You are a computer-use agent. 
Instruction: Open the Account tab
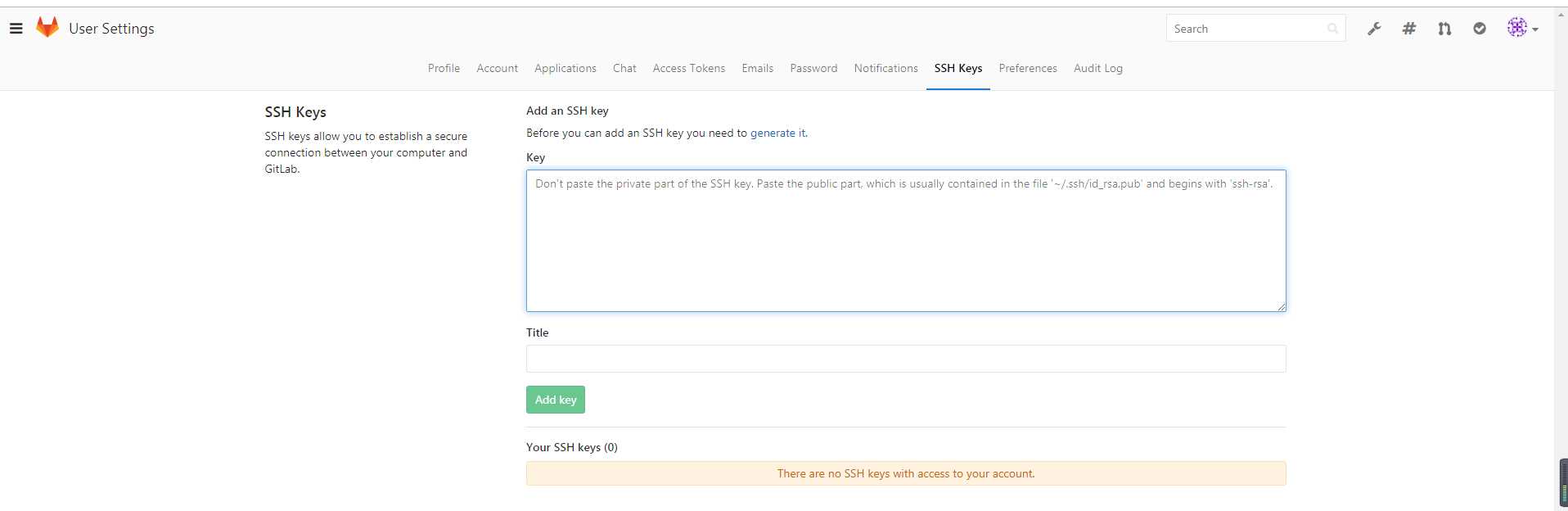pyautogui.click(x=497, y=68)
